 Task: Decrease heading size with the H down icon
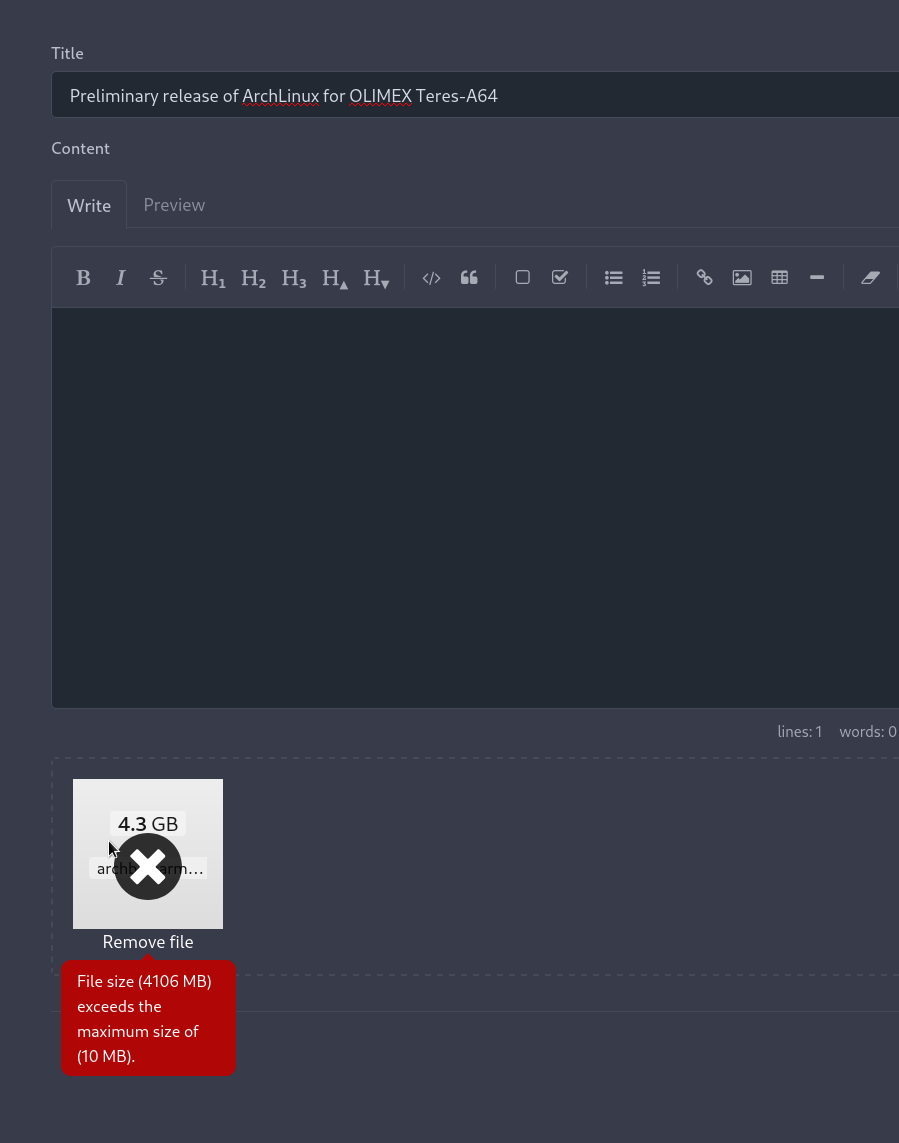[x=375, y=278]
